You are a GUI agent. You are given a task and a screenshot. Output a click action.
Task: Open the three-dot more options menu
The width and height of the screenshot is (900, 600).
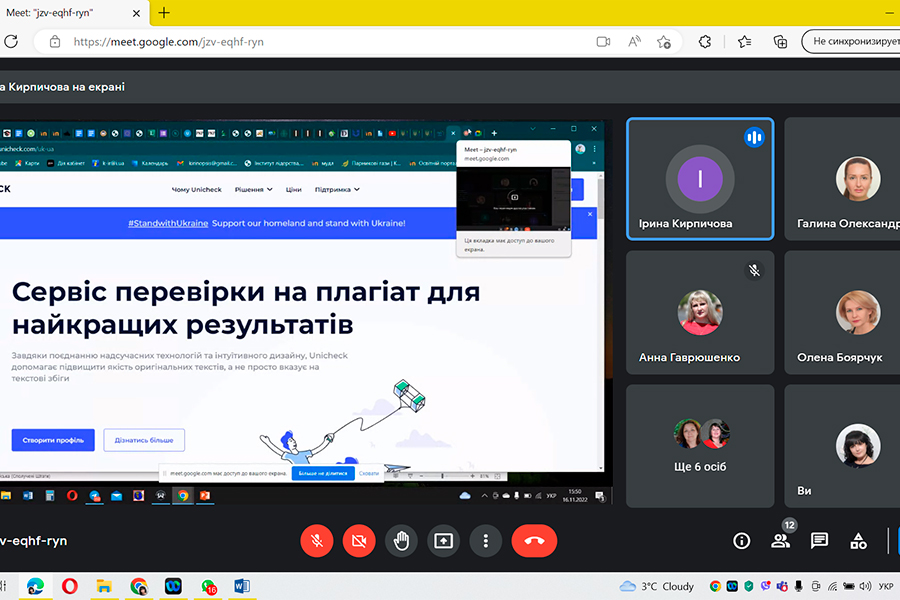coord(486,541)
